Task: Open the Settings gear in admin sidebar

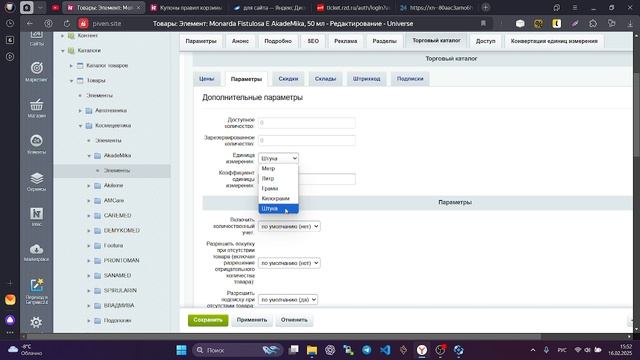Action: pos(36,322)
